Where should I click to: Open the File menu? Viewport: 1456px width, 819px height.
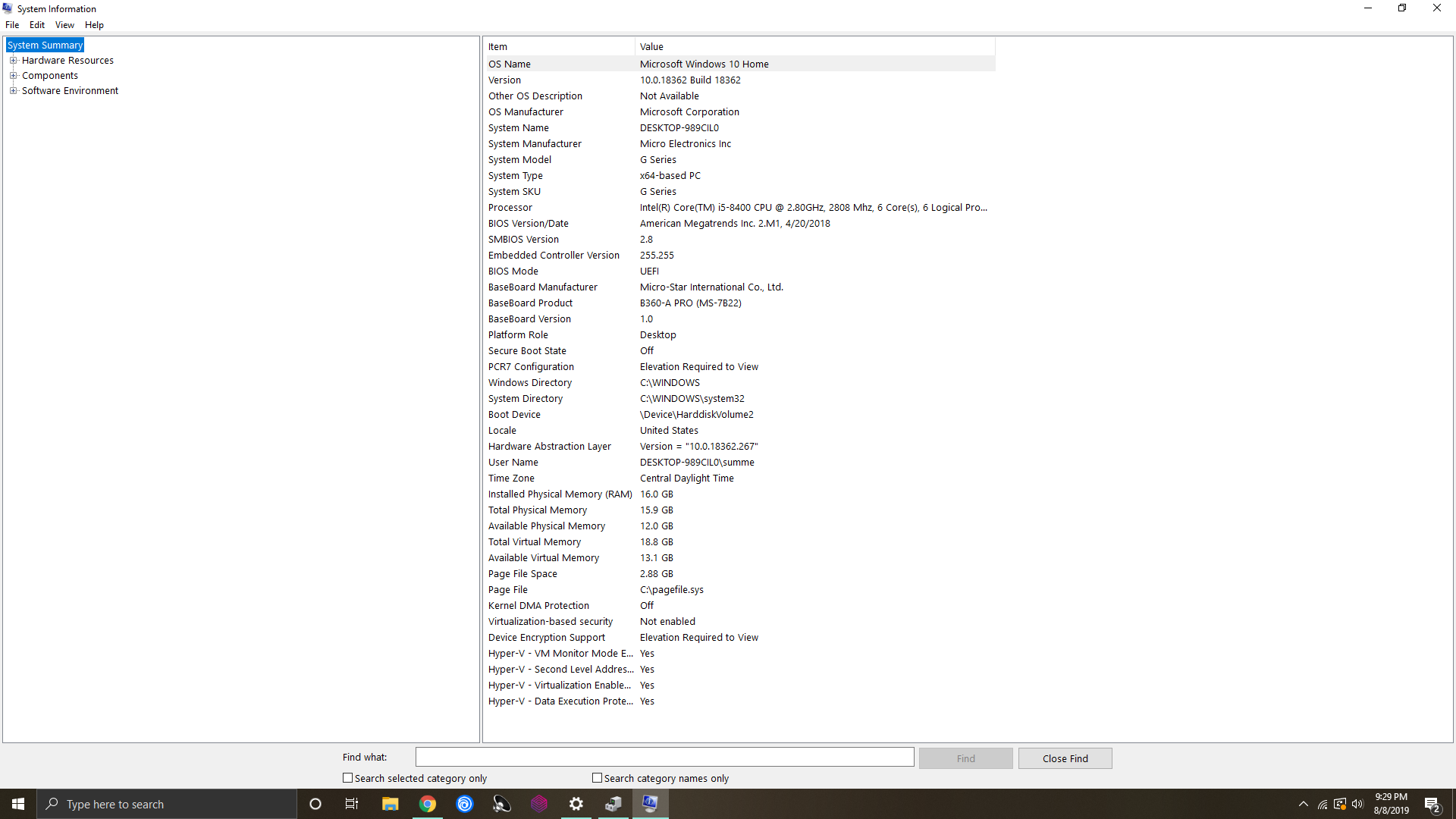click(12, 25)
